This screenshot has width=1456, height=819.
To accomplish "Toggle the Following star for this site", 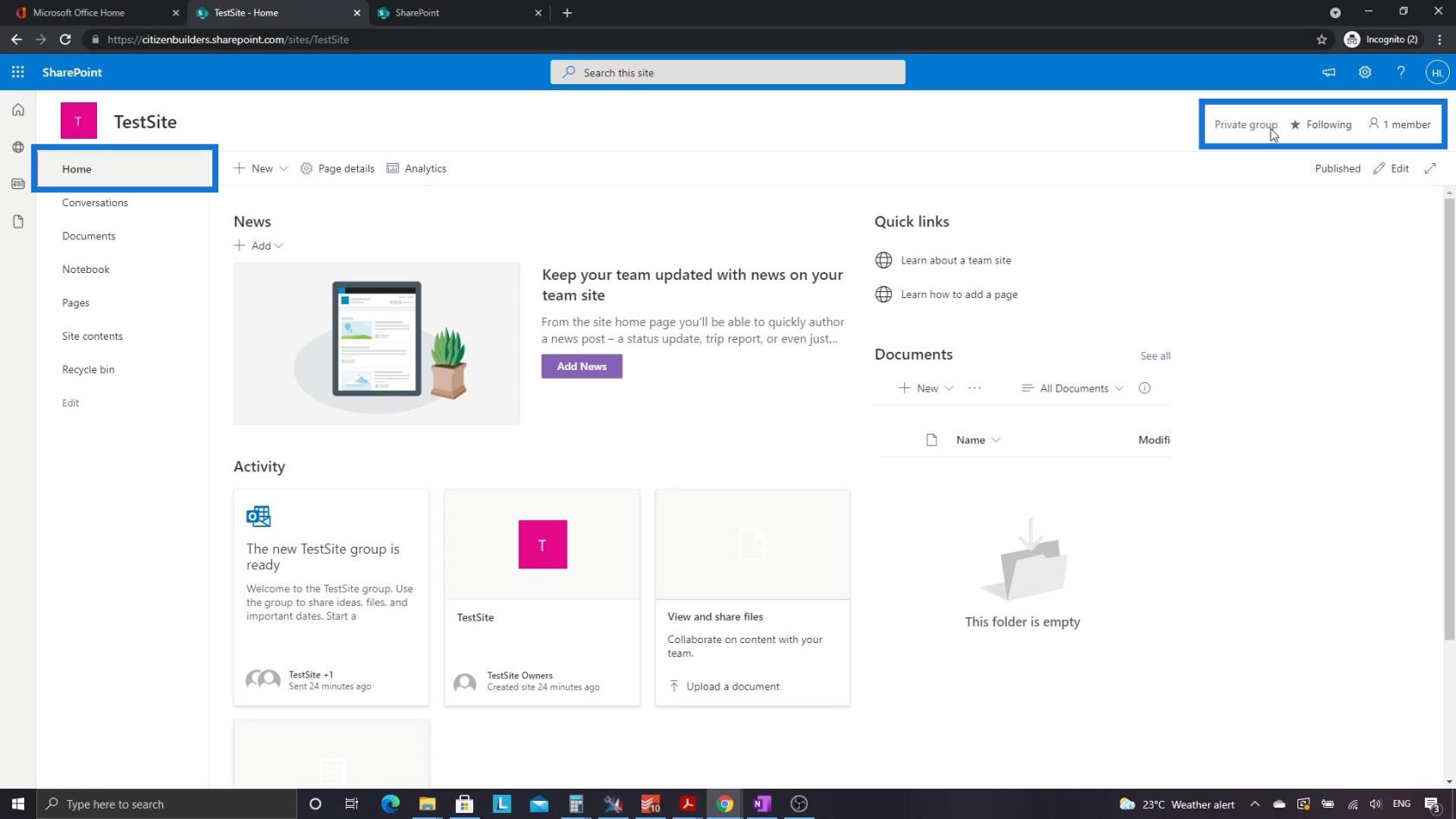I will click(1321, 125).
